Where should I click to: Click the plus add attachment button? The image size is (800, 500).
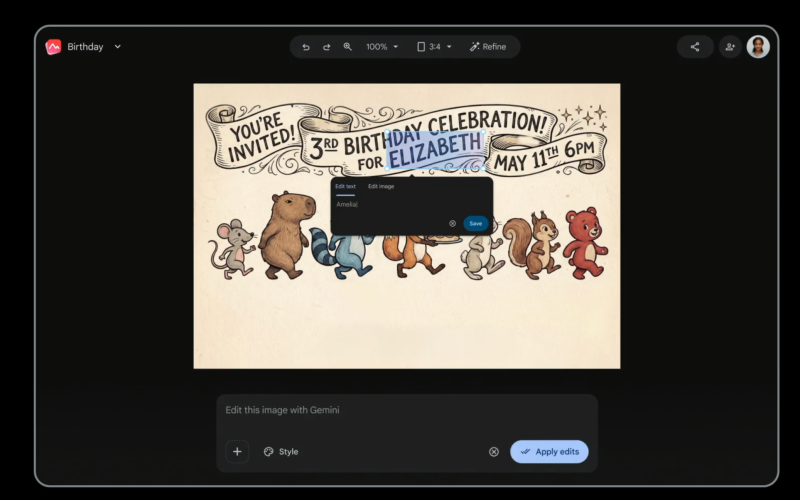[x=237, y=452]
